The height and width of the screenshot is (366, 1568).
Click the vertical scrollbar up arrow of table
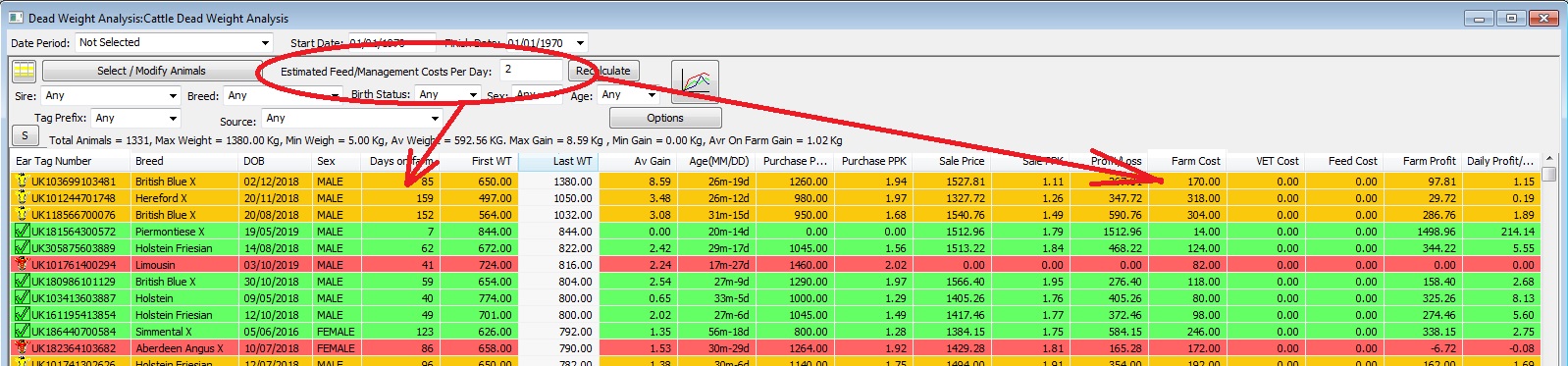click(x=1549, y=159)
